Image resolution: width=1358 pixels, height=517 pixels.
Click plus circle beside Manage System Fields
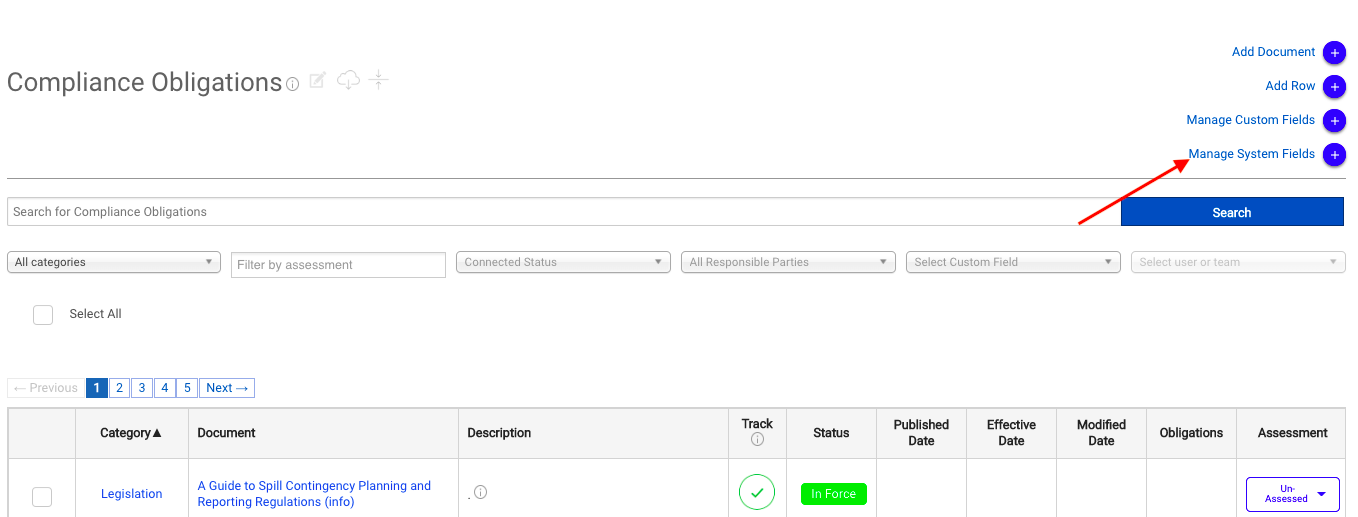(x=1334, y=155)
